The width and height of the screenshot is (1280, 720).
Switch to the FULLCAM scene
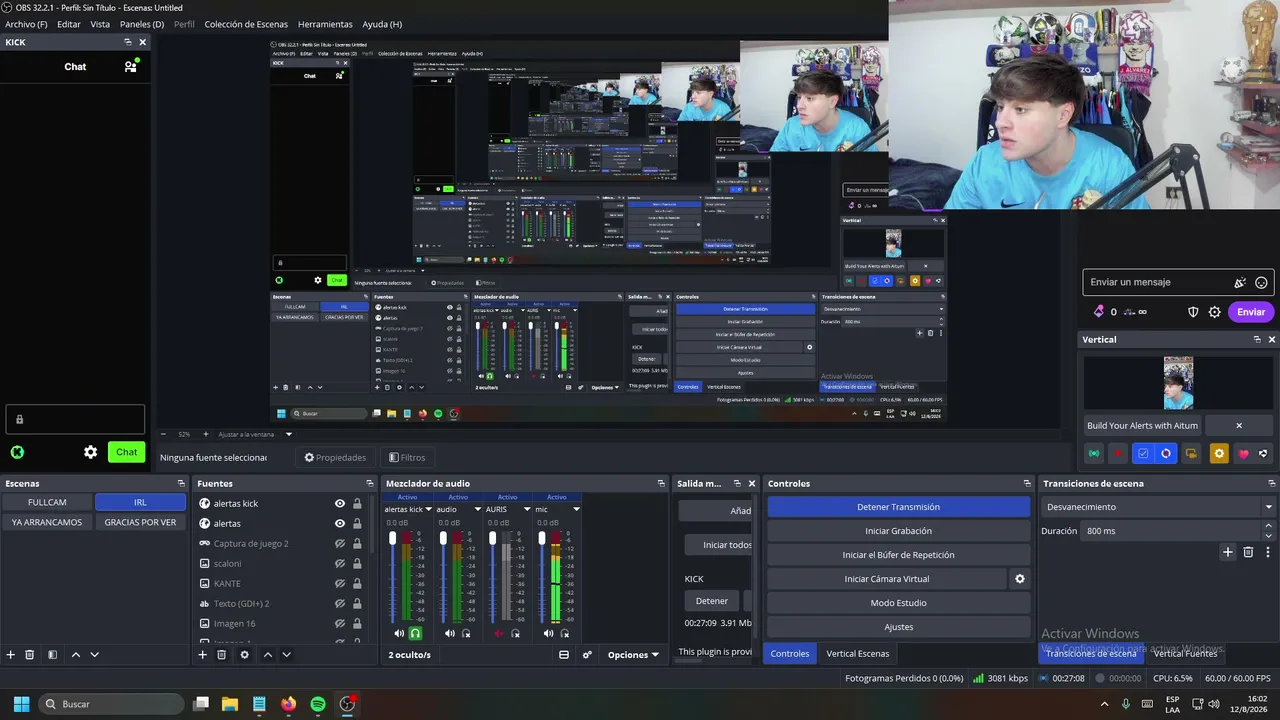[47, 502]
